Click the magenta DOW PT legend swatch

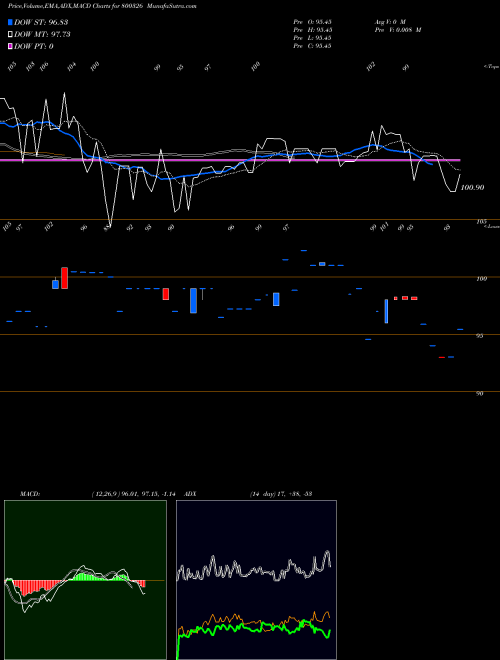(x=10, y=46)
